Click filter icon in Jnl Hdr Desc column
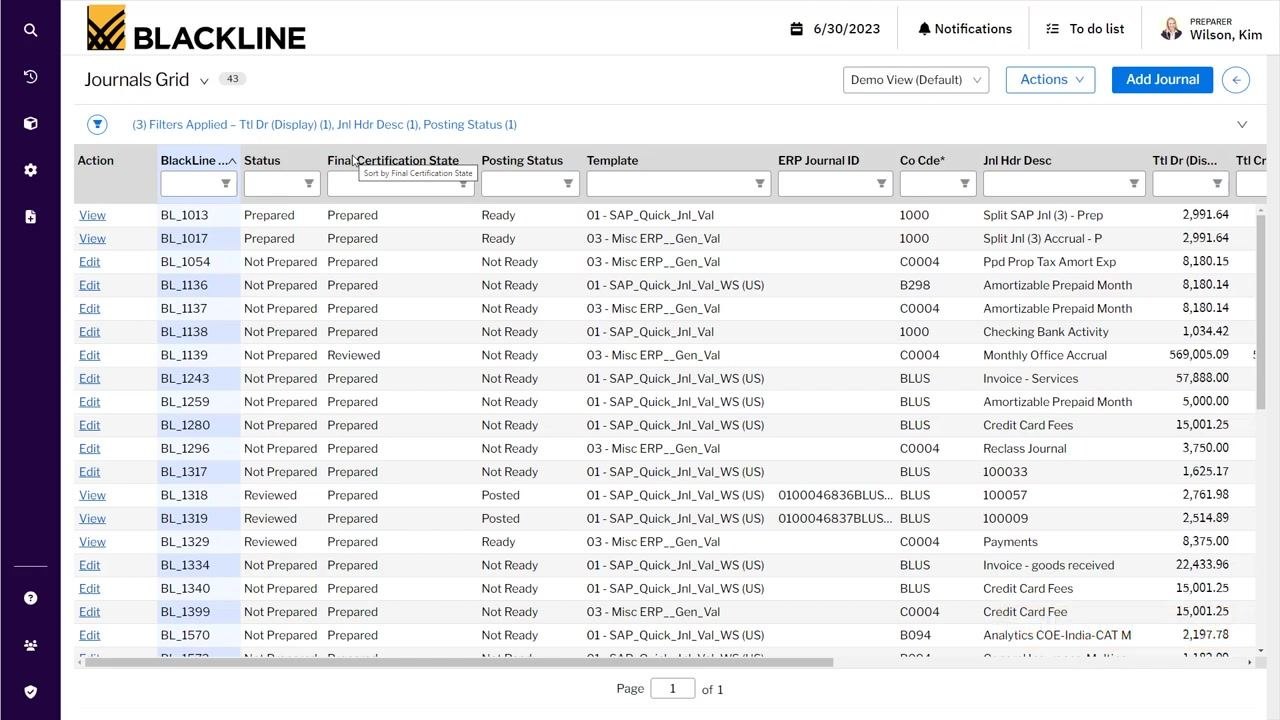The height and width of the screenshot is (720, 1280). (x=1134, y=183)
